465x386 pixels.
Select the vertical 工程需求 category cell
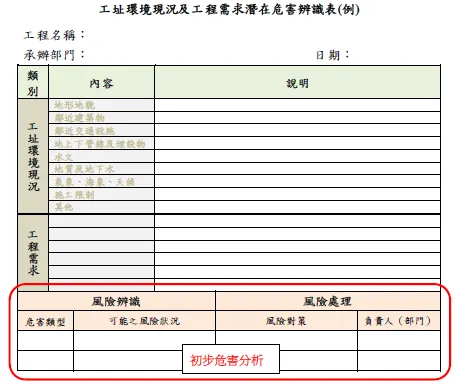33,253
